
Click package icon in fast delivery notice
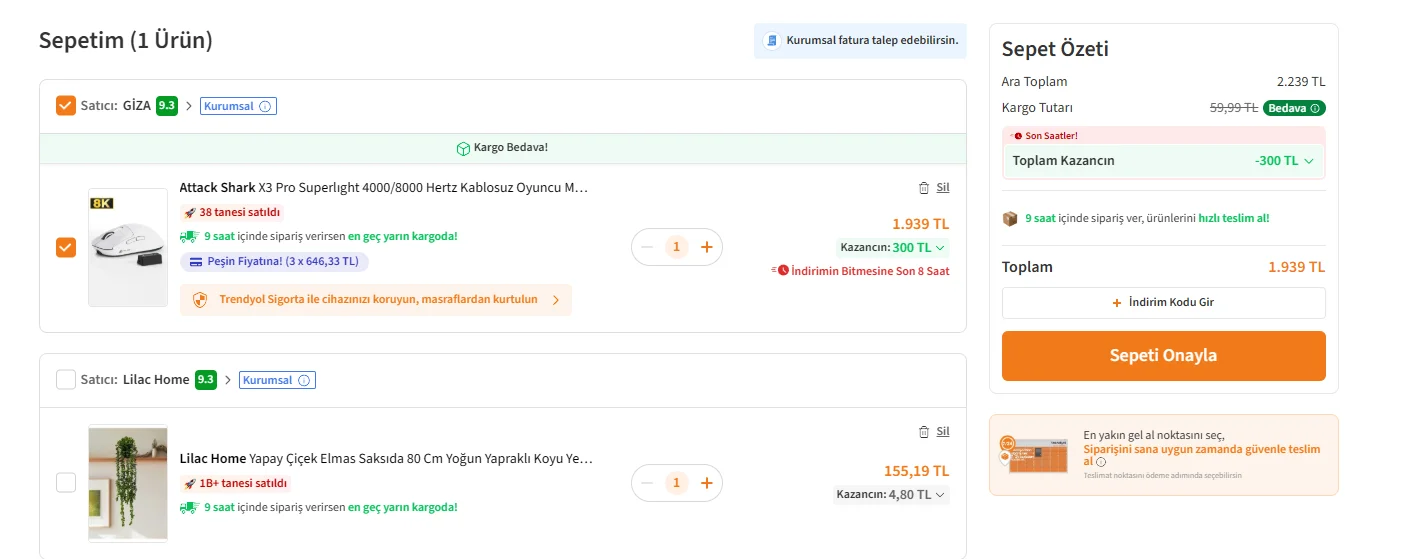[x=1010, y=218]
